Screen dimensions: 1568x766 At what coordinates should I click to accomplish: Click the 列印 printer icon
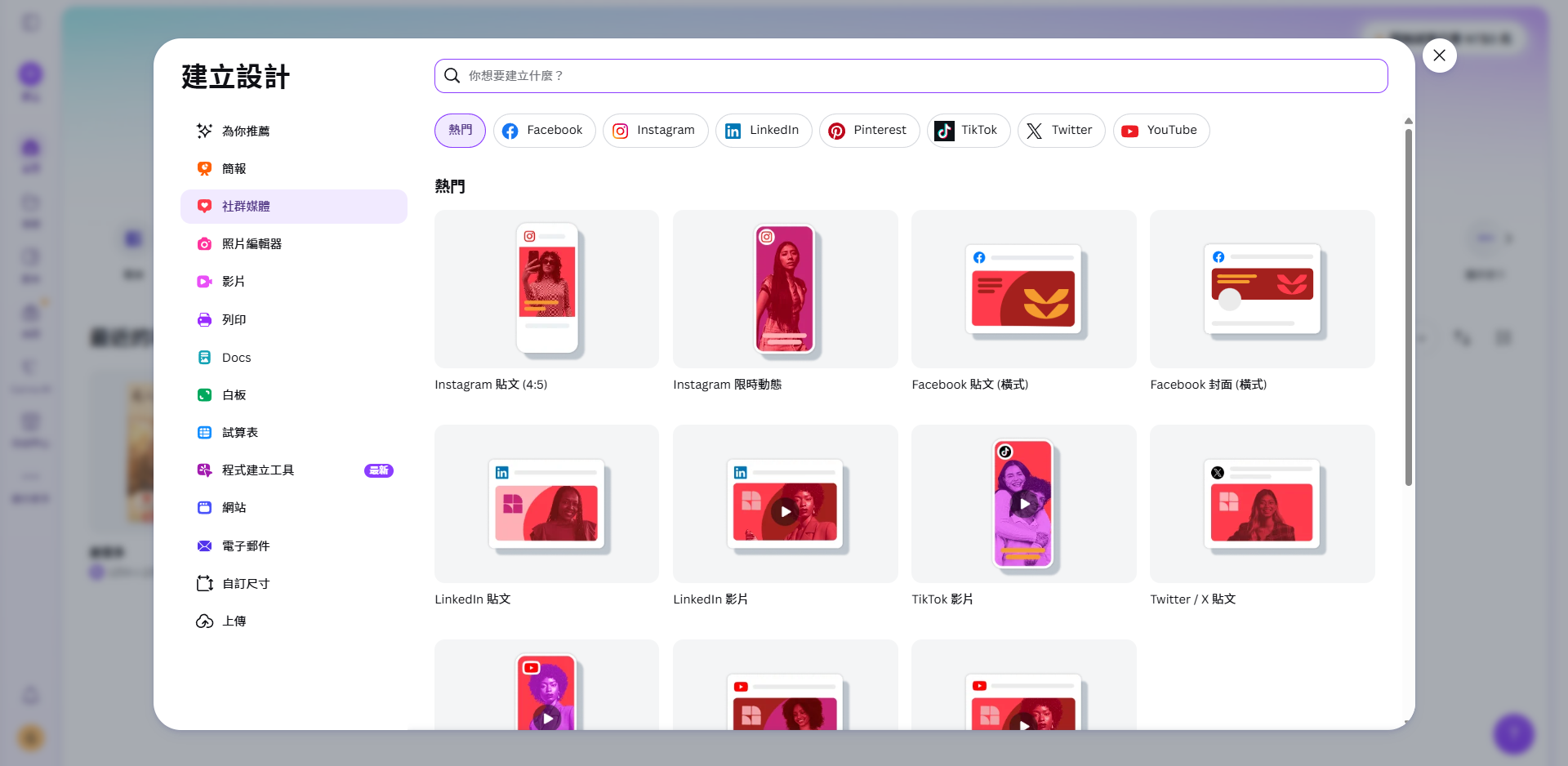204,319
